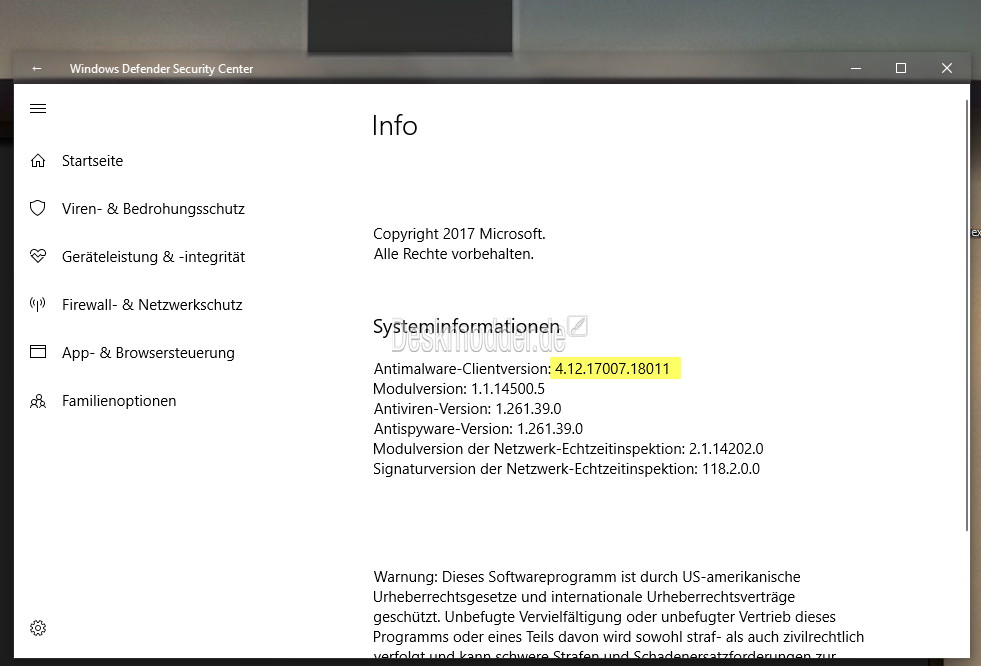Click the Programms oder eines Teils line
Screen dimensions: 981x666
pyautogui.click(x=618, y=637)
